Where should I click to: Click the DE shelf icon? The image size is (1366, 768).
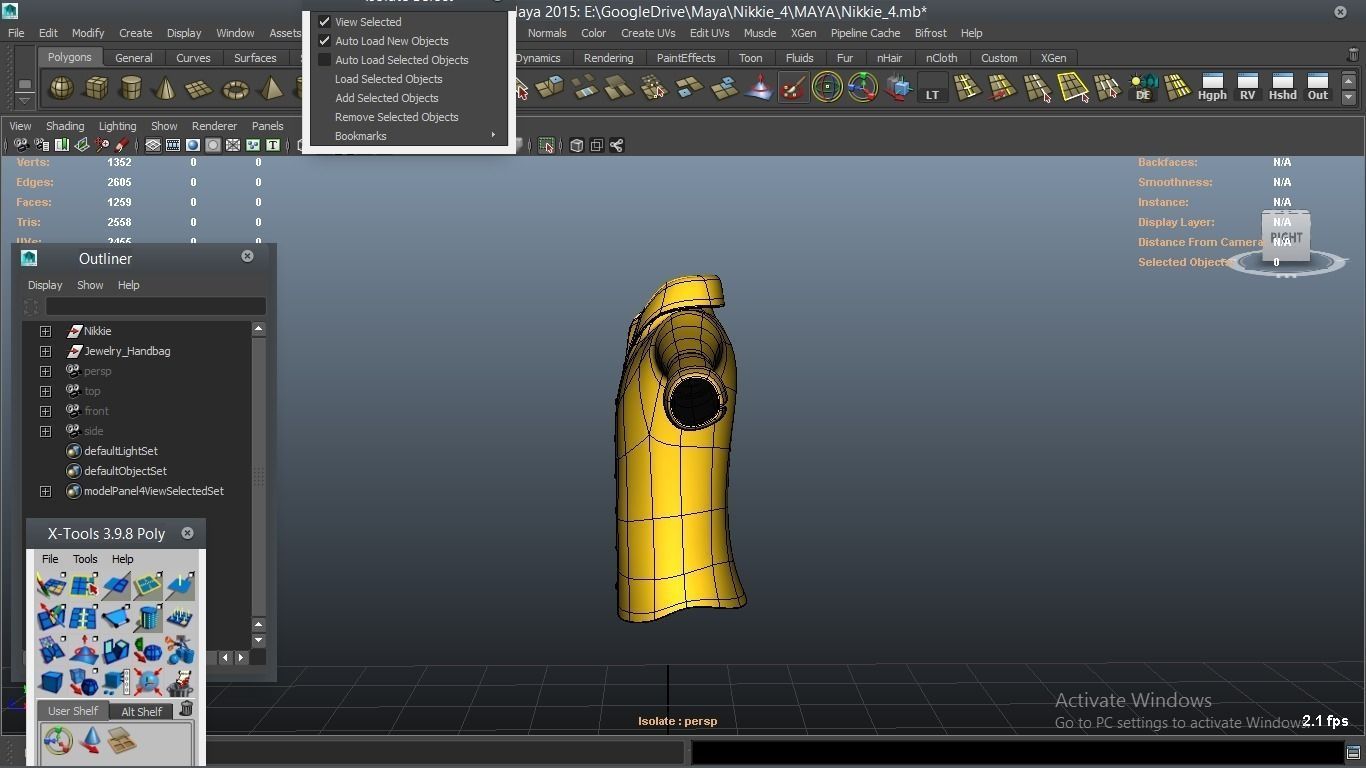pyautogui.click(x=1143, y=88)
